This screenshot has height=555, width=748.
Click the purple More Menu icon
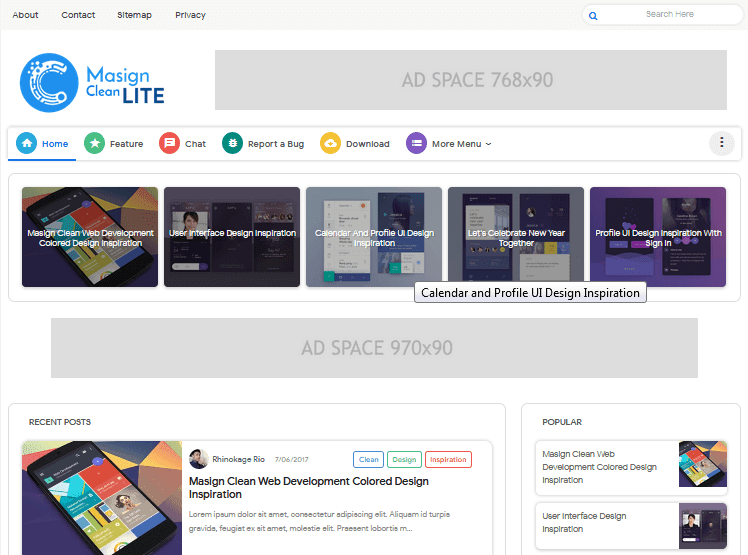[416, 143]
